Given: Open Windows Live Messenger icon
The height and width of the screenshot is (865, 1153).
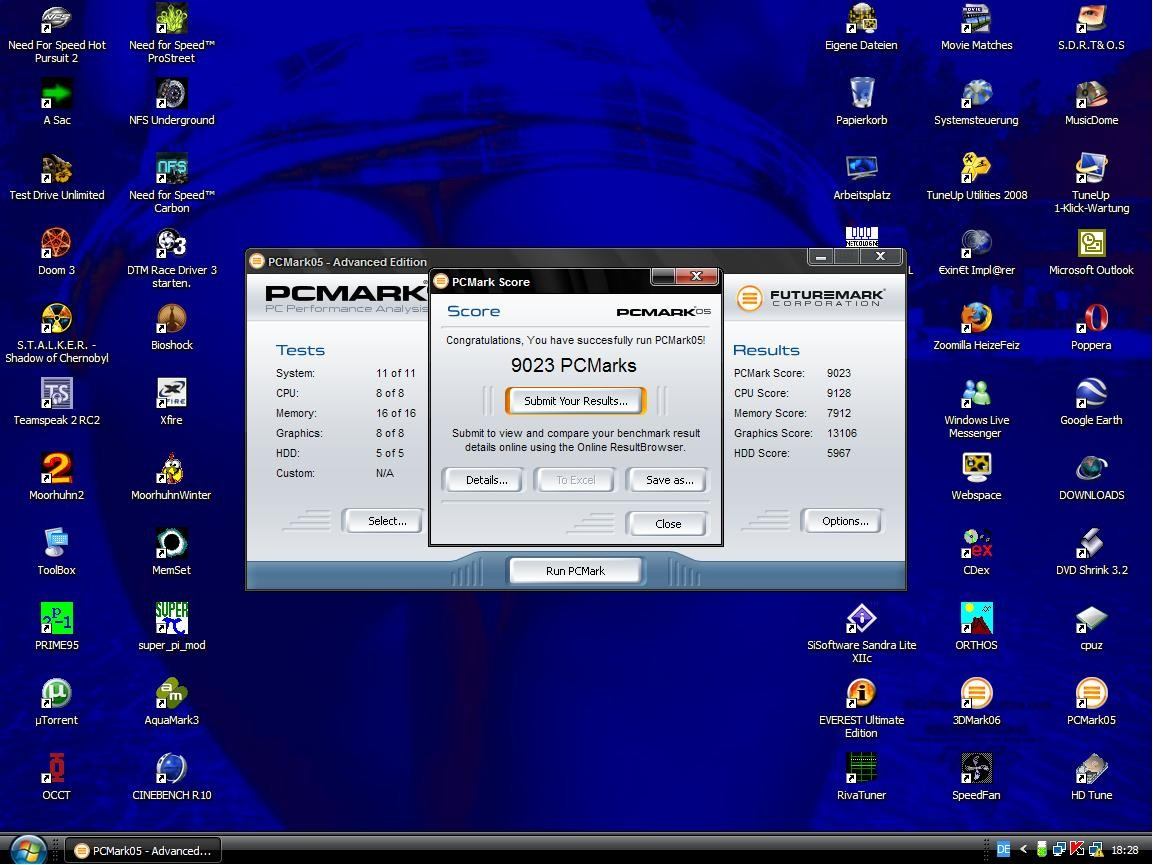Looking at the screenshot, I should (977, 395).
